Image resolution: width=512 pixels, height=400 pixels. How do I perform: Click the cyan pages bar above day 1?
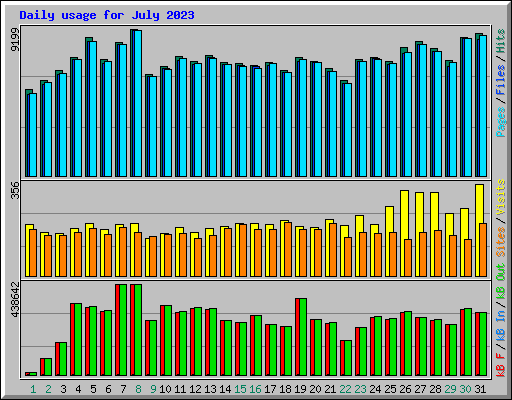33,135
